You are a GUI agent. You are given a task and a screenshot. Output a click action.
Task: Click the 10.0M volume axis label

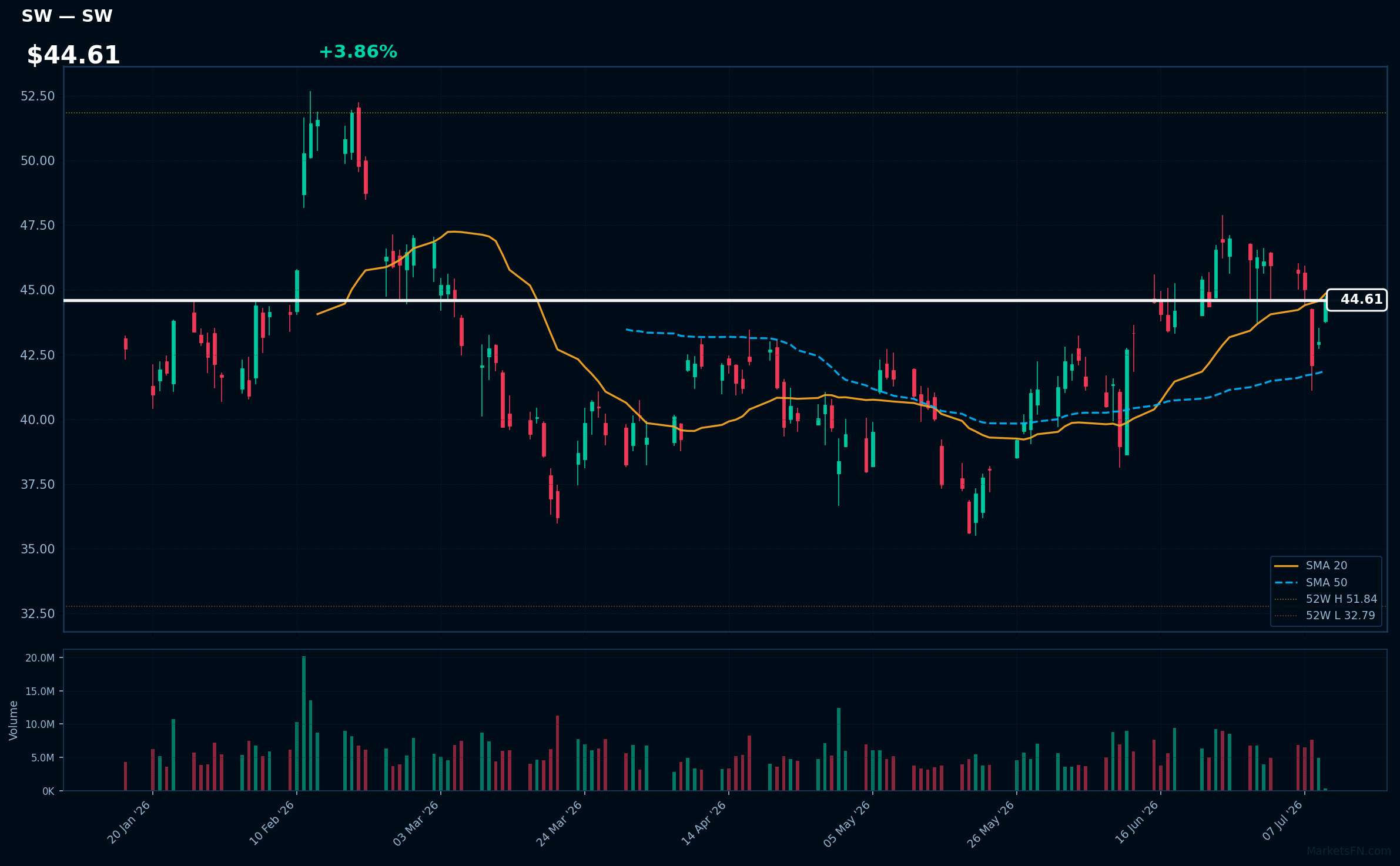tap(40, 724)
